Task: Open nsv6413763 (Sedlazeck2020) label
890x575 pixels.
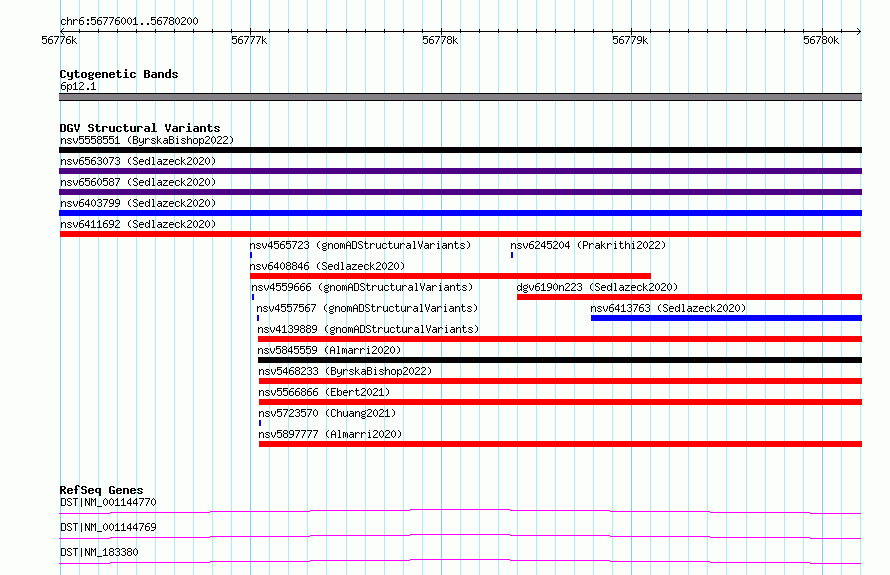Action: tap(668, 308)
